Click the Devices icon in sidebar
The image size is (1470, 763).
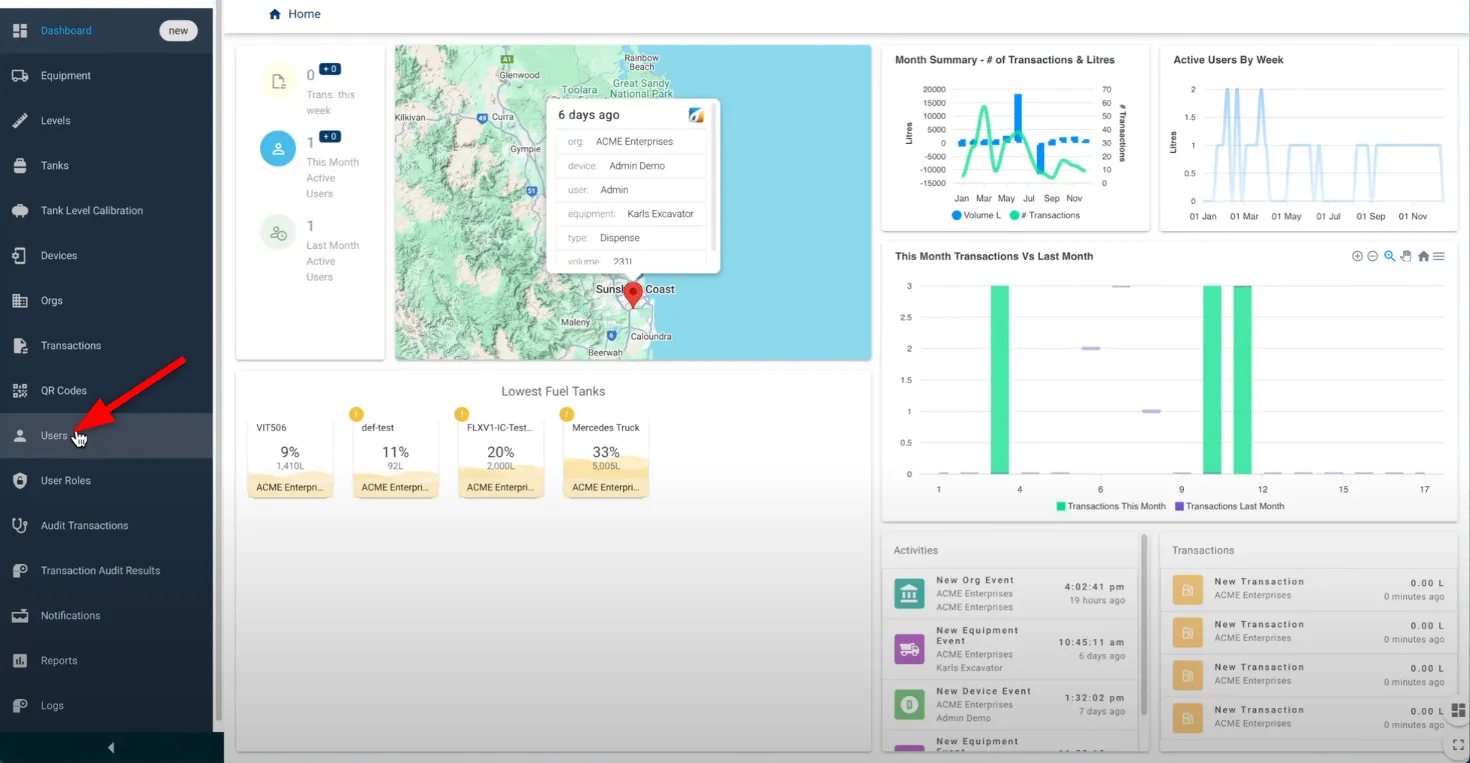[19, 256]
